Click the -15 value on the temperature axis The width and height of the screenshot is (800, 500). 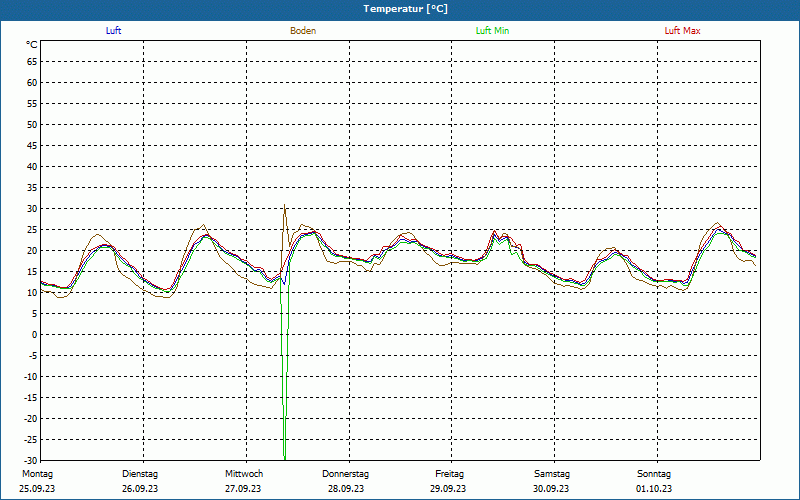pos(31,398)
